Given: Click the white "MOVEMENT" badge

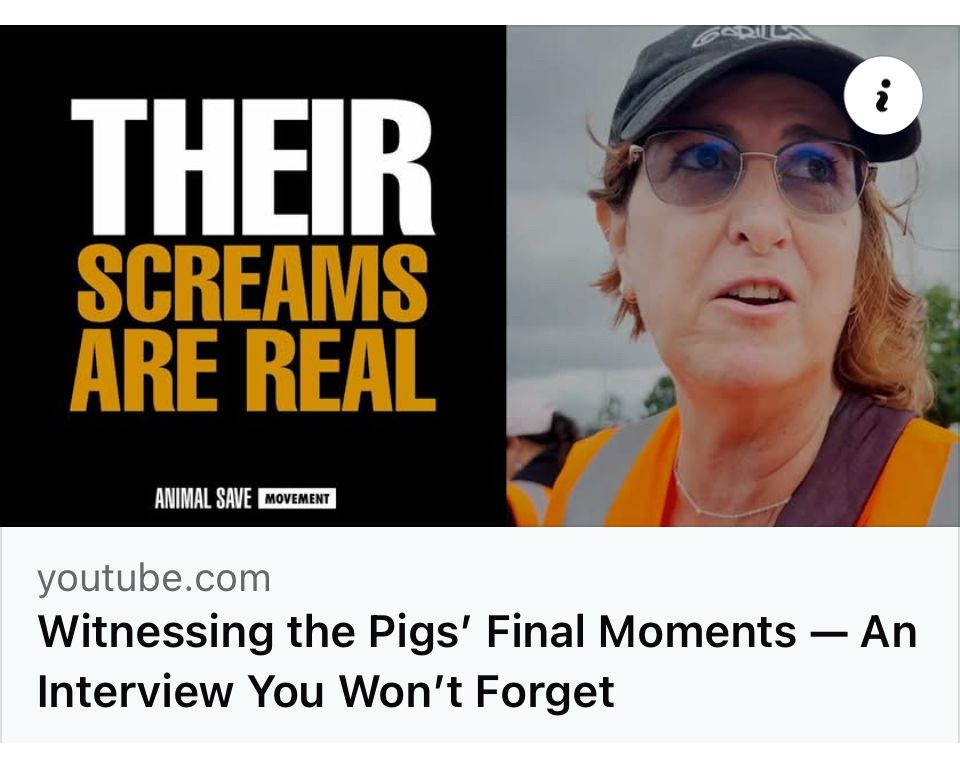Looking at the screenshot, I should (x=297, y=499).
